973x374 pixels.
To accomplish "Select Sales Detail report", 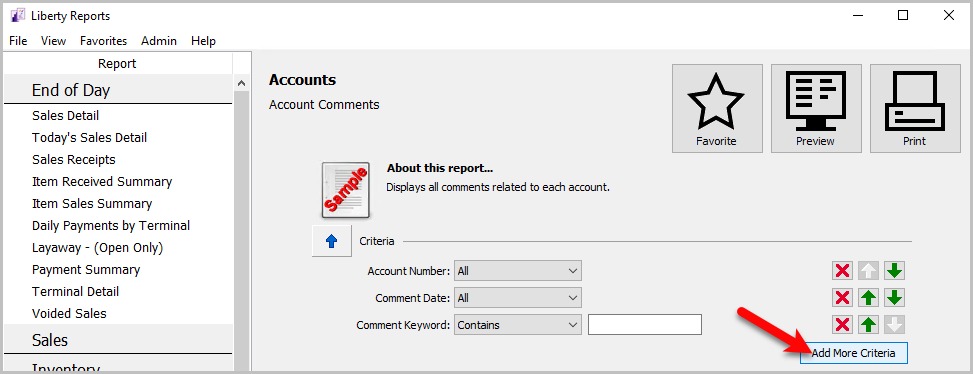I will (65, 115).
